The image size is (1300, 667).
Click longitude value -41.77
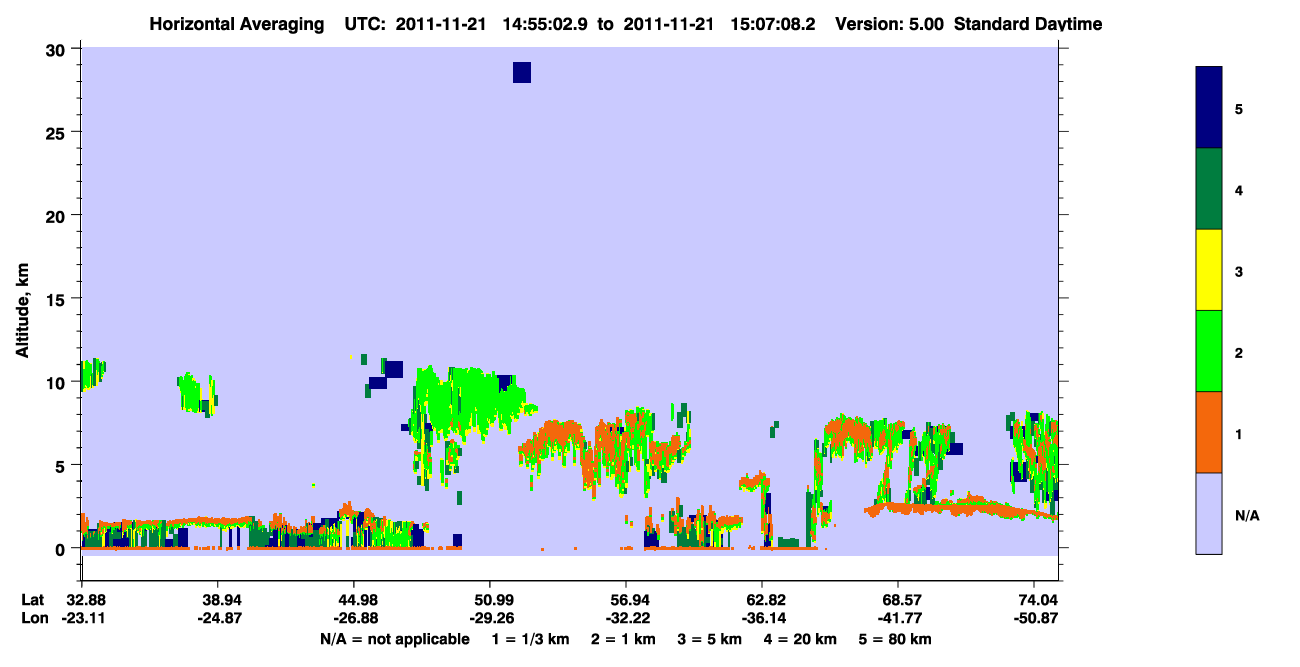(x=898, y=618)
